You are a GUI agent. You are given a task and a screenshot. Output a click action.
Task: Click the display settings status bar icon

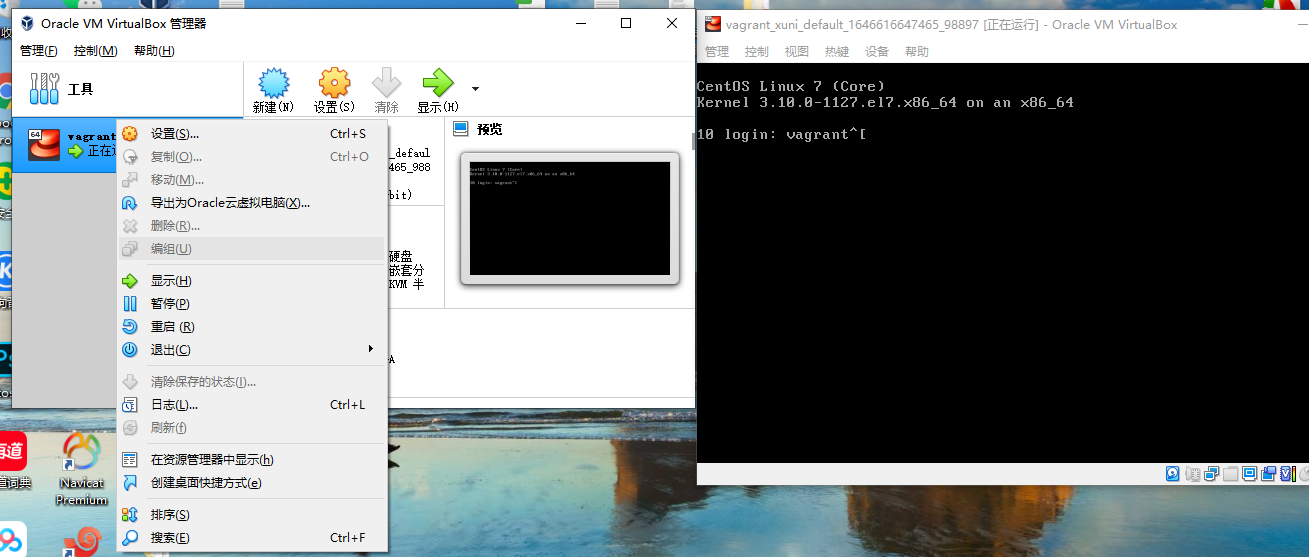pos(1249,473)
